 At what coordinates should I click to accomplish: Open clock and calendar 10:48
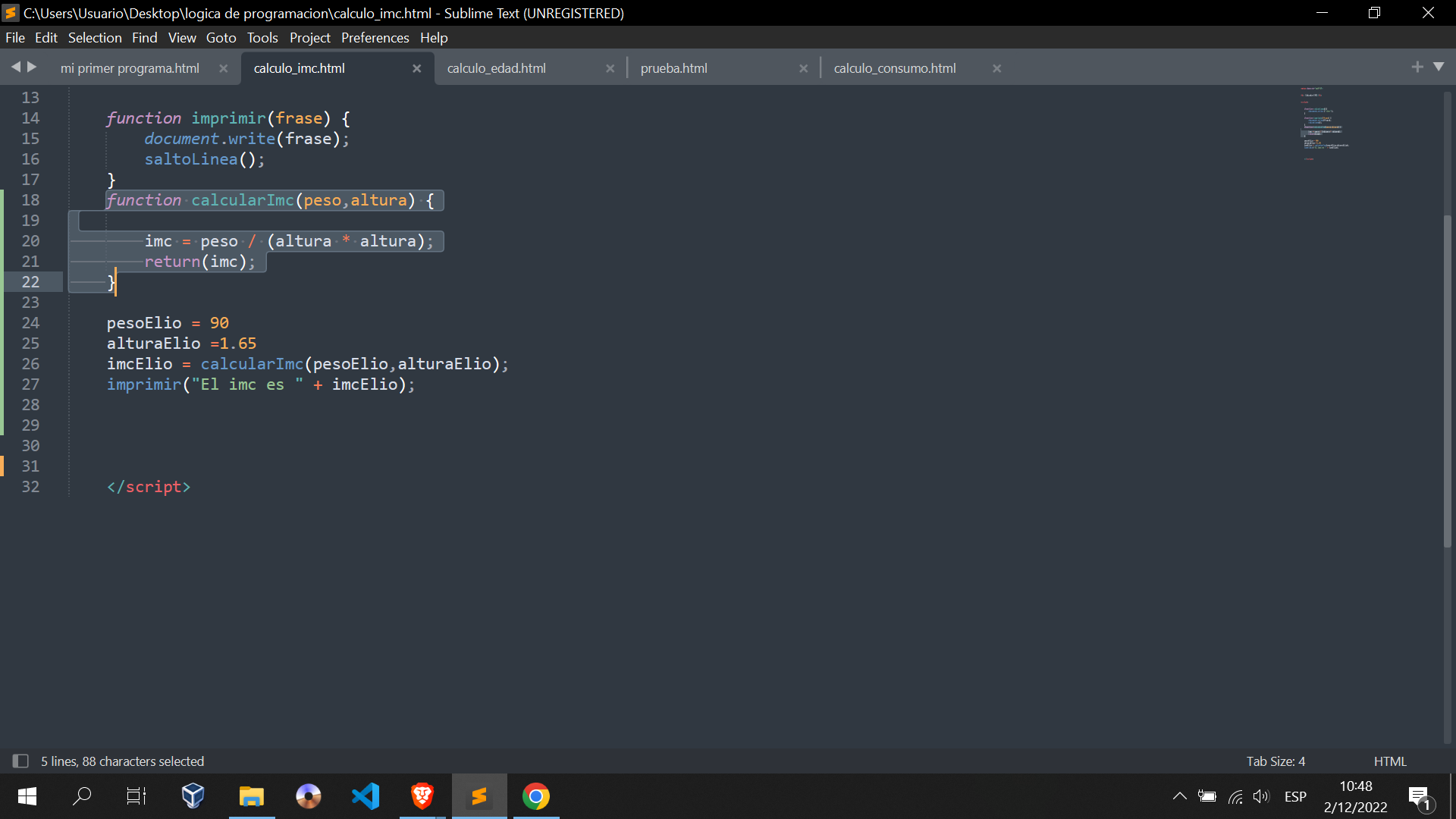tap(1356, 796)
